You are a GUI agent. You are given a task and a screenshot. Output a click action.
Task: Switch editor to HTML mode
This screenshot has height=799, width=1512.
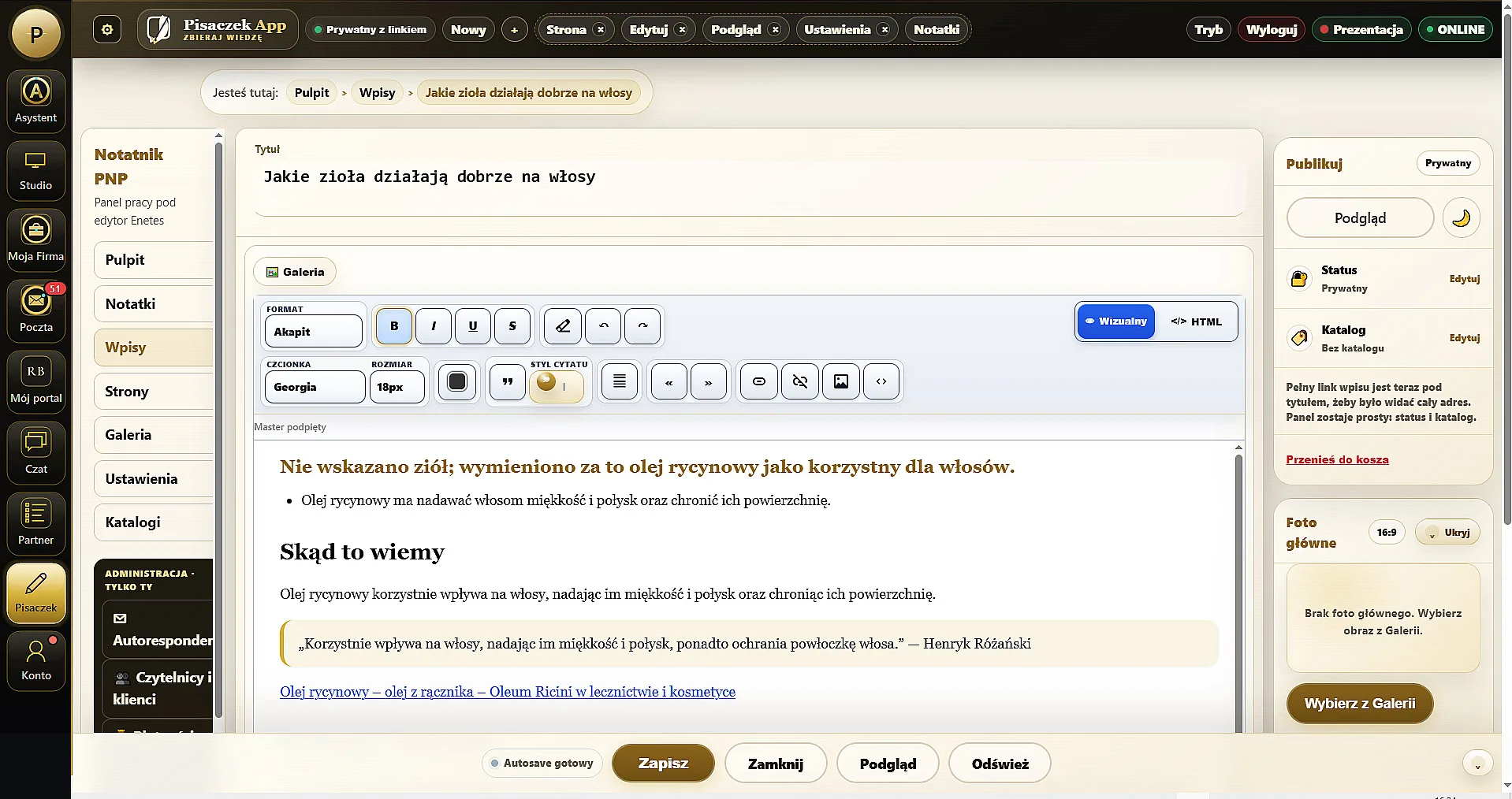click(1196, 321)
